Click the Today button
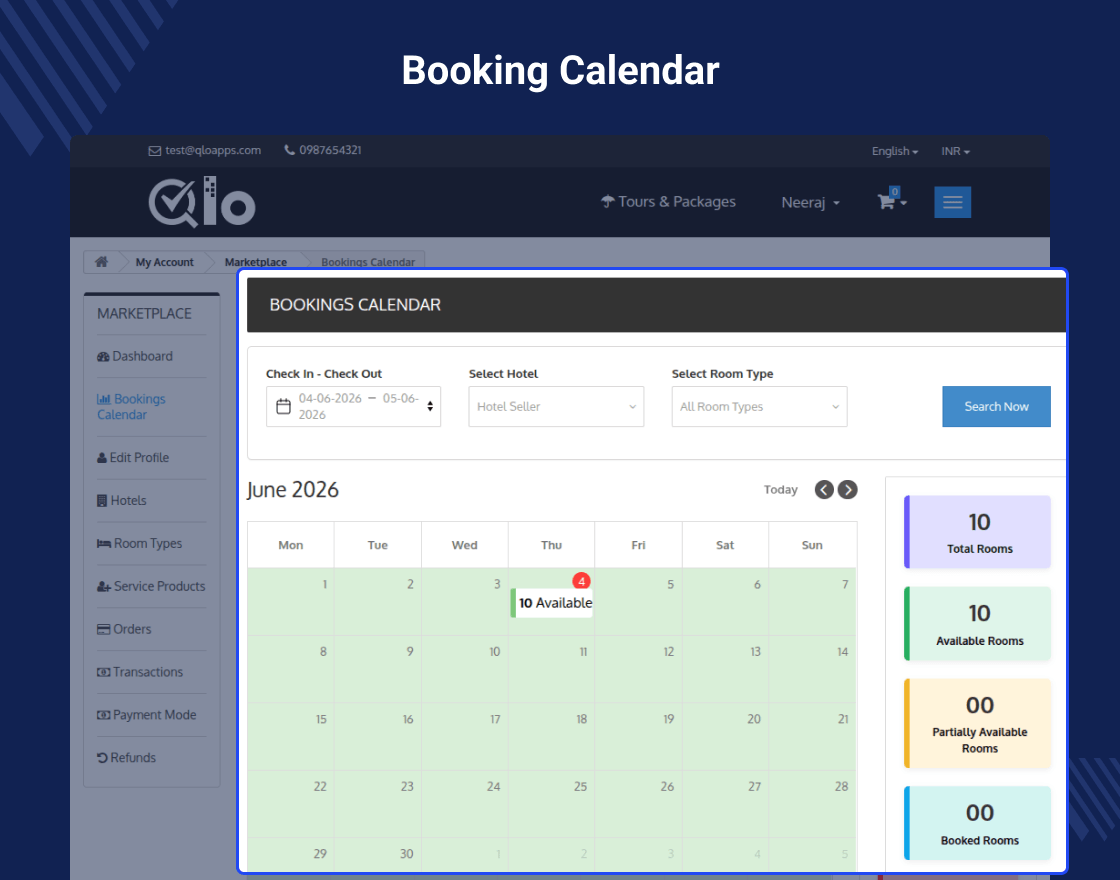This screenshot has height=880, width=1120. 781,490
